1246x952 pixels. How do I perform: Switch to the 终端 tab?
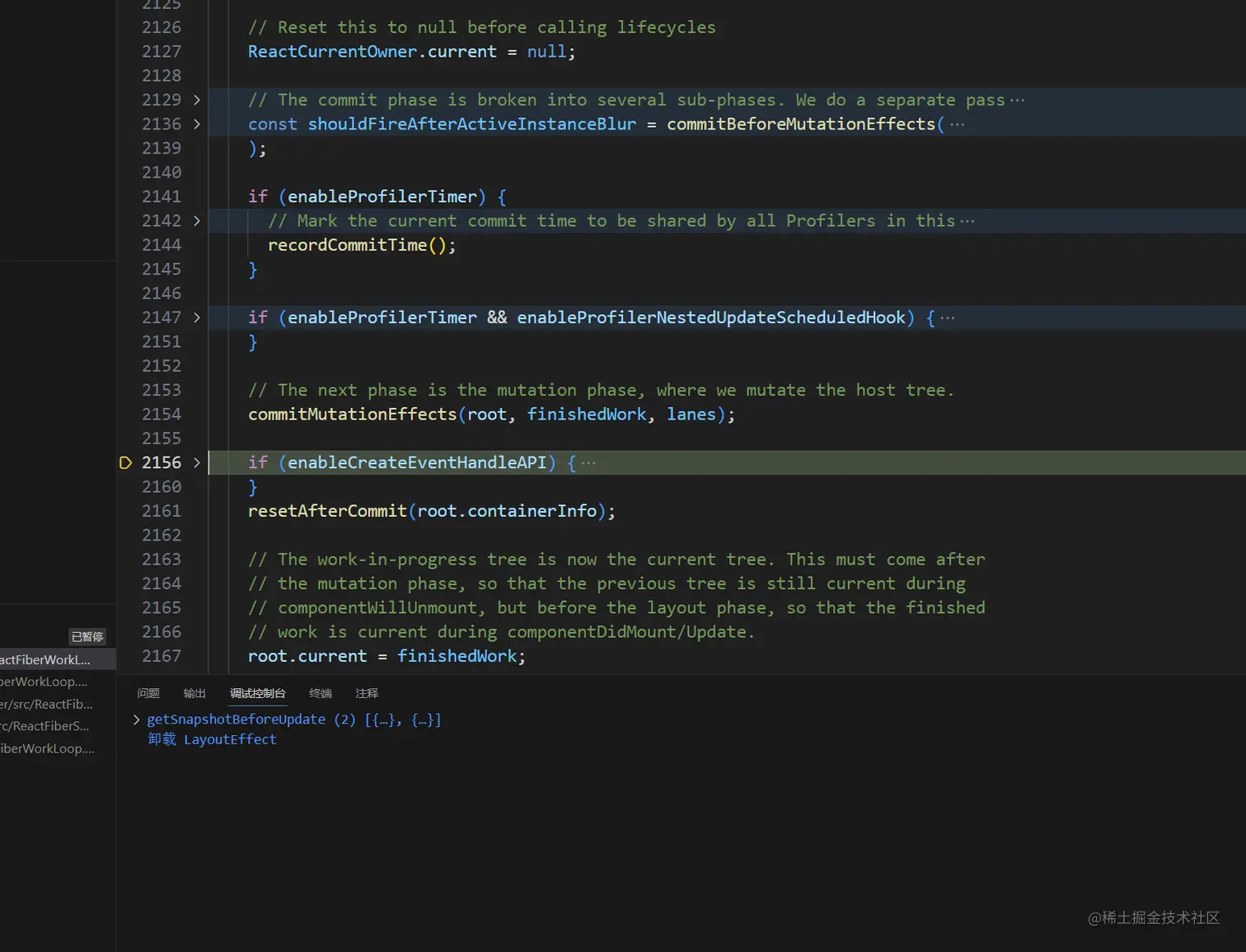(321, 693)
